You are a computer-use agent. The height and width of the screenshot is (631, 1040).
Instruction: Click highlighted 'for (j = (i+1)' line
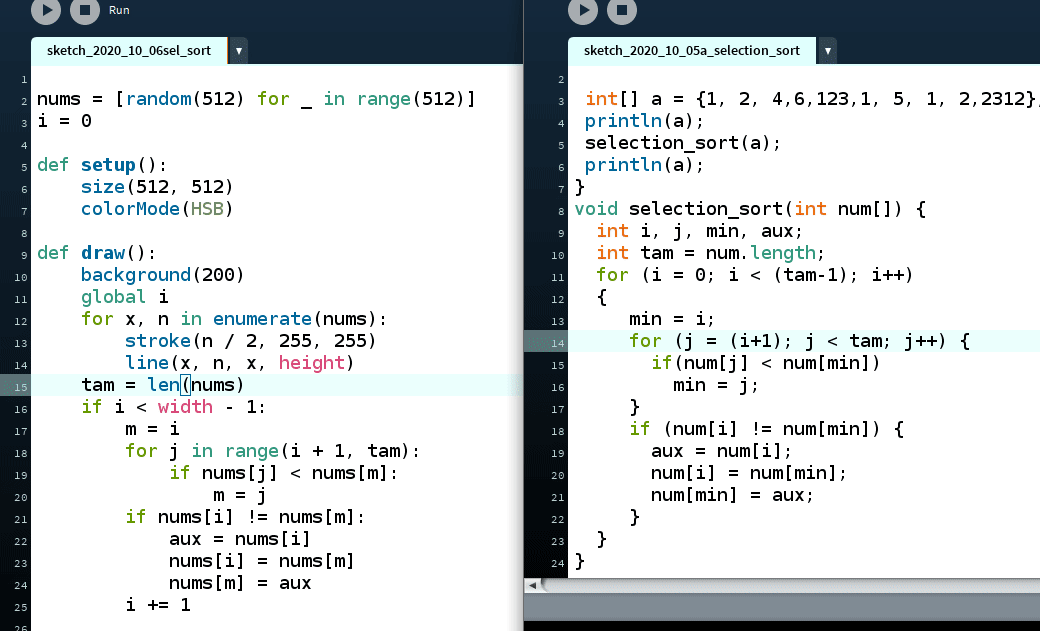[799, 341]
